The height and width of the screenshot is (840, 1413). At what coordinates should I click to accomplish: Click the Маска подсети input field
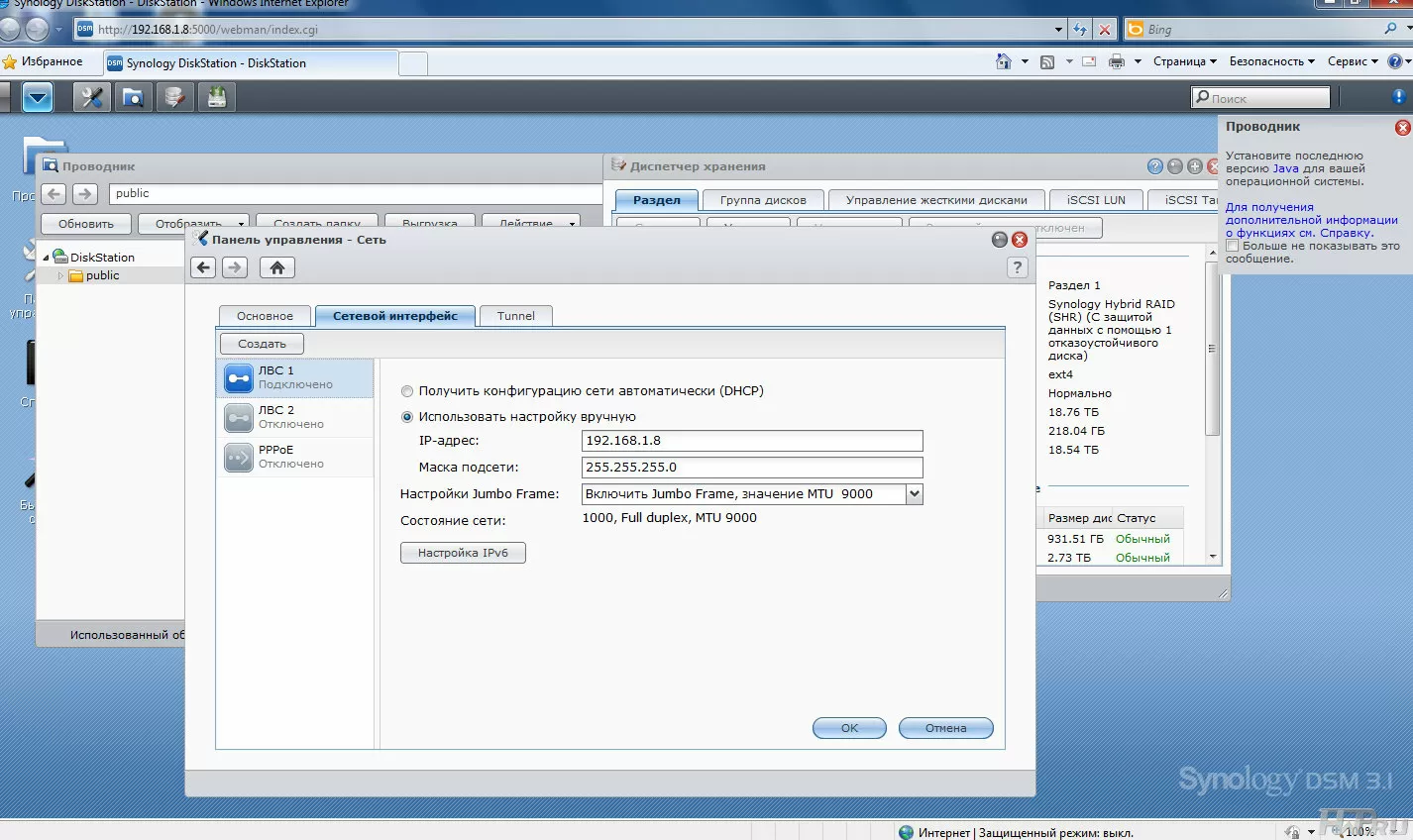pos(752,468)
